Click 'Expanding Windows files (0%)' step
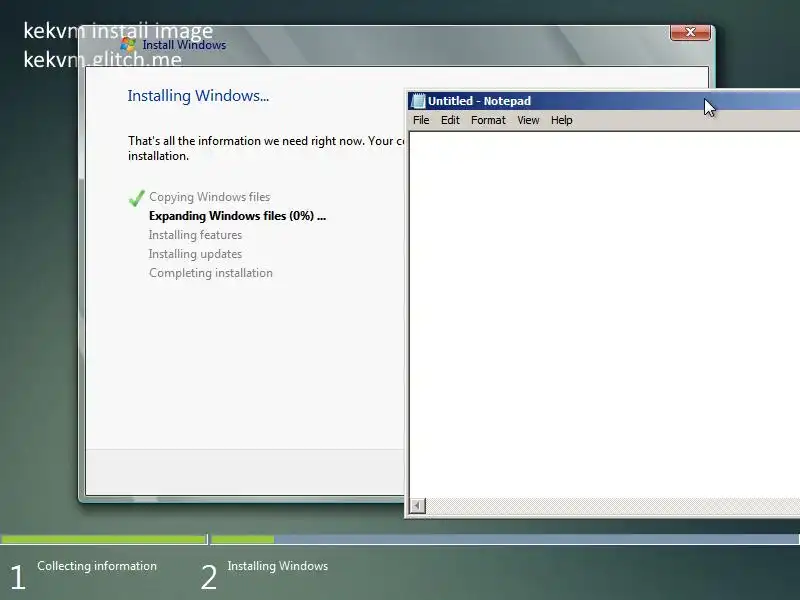 click(237, 216)
